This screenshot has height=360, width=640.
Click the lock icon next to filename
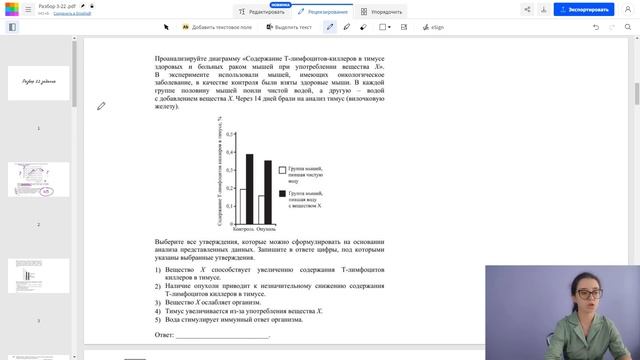[92, 6]
